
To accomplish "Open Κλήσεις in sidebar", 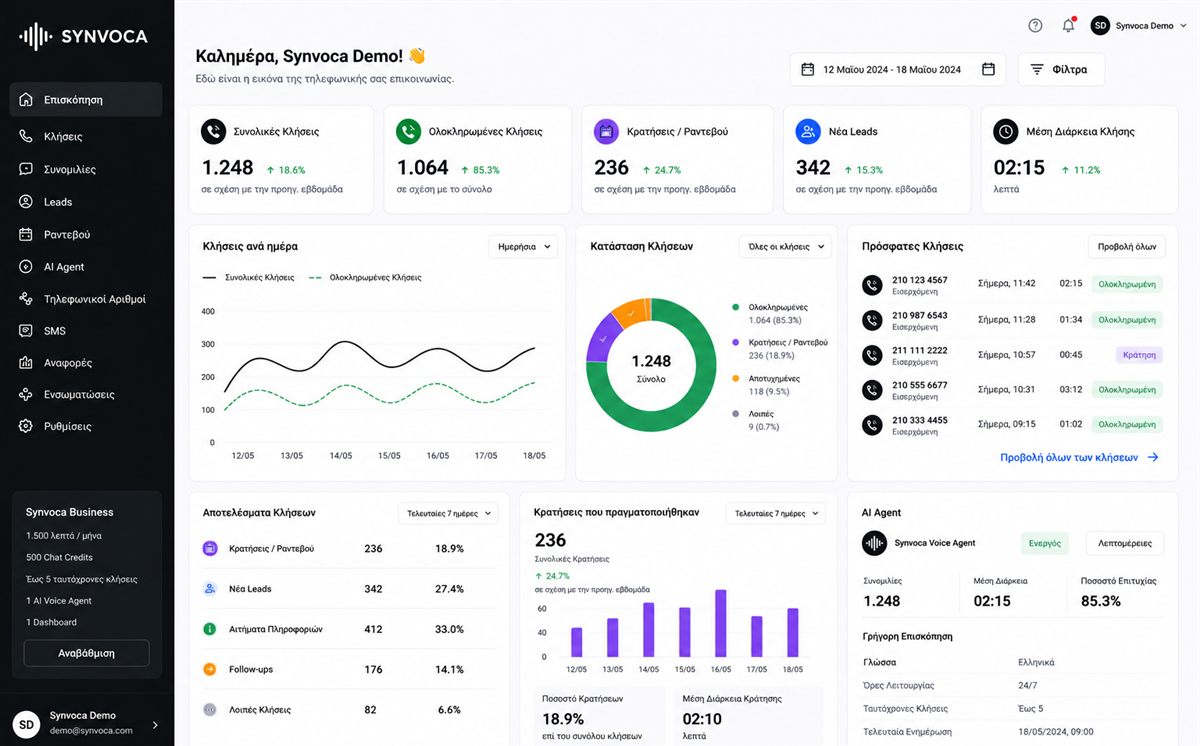I will click(x=86, y=136).
